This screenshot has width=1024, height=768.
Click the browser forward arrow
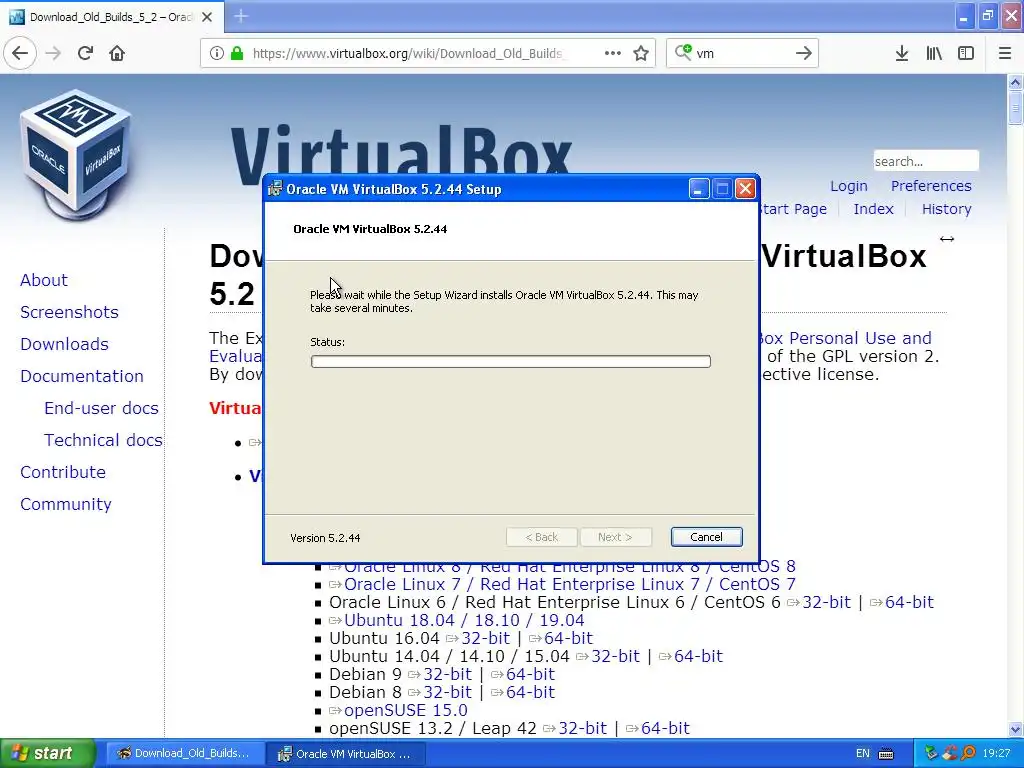pyautogui.click(x=53, y=53)
